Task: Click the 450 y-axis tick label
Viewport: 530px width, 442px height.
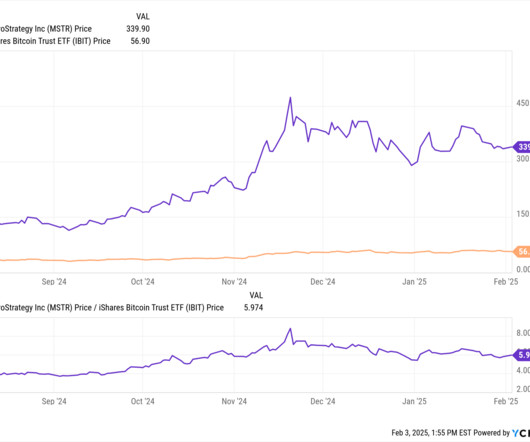Action: [523, 103]
